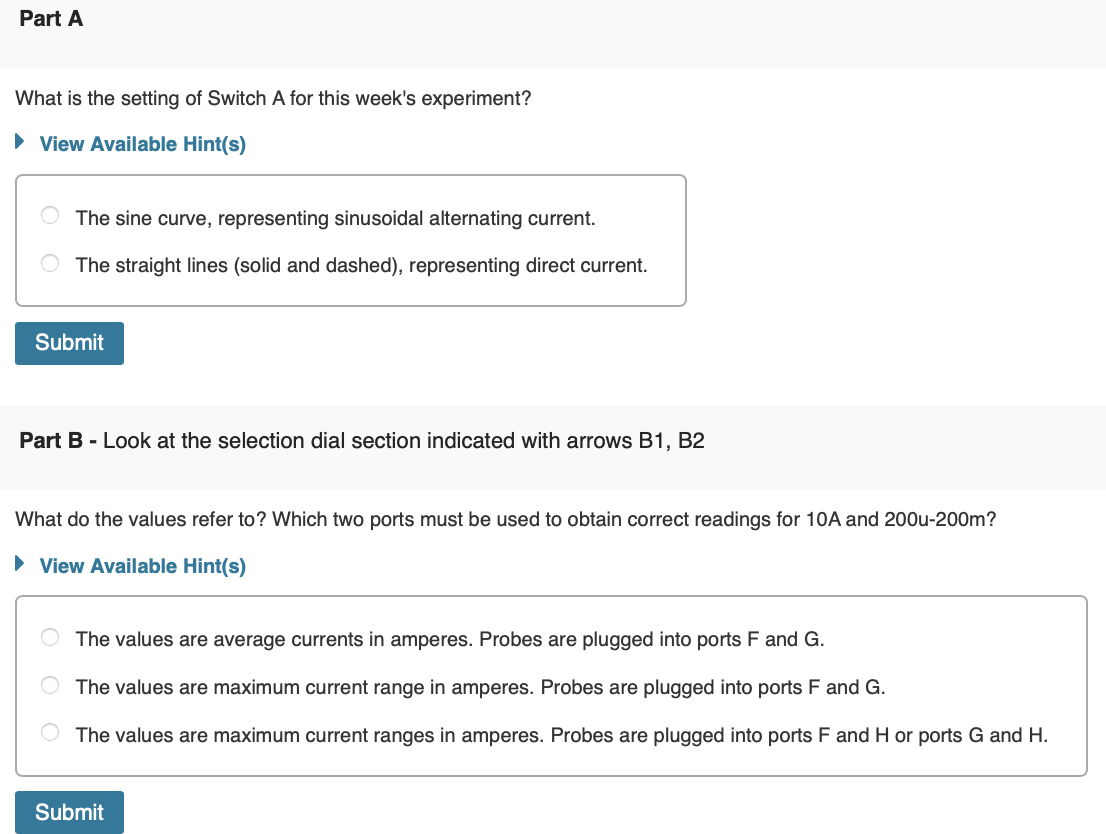Click the Part B selection dial heading
The image size is (1106, 834).
click(x=362, y=441)
